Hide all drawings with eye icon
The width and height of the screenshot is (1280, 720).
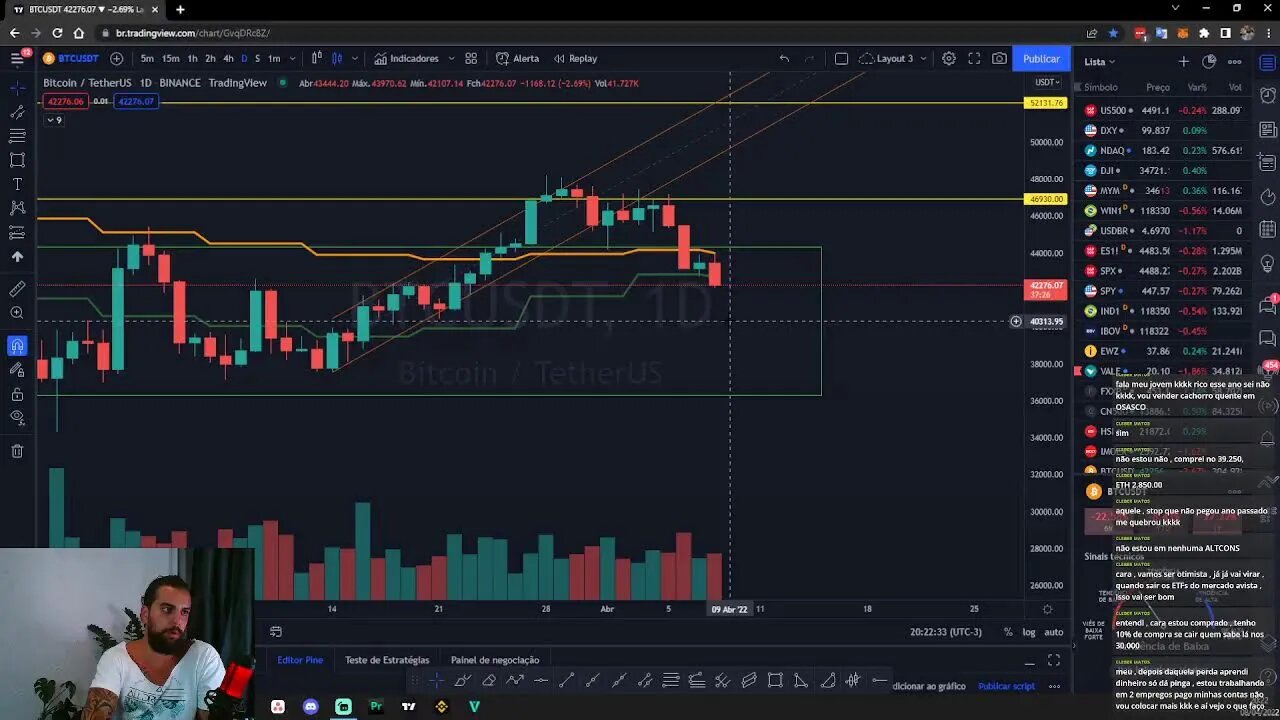click(x=17, y=418)
